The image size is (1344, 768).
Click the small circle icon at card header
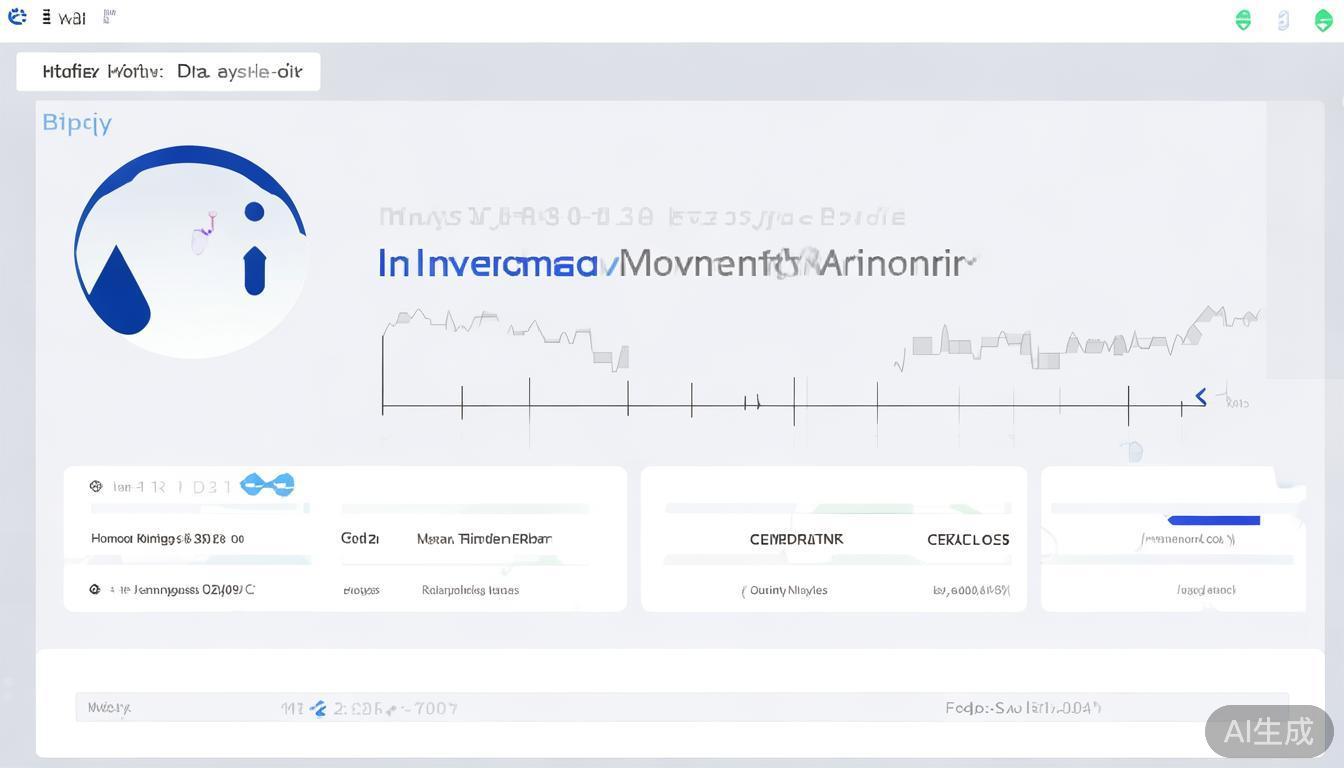tap(96, 486)
